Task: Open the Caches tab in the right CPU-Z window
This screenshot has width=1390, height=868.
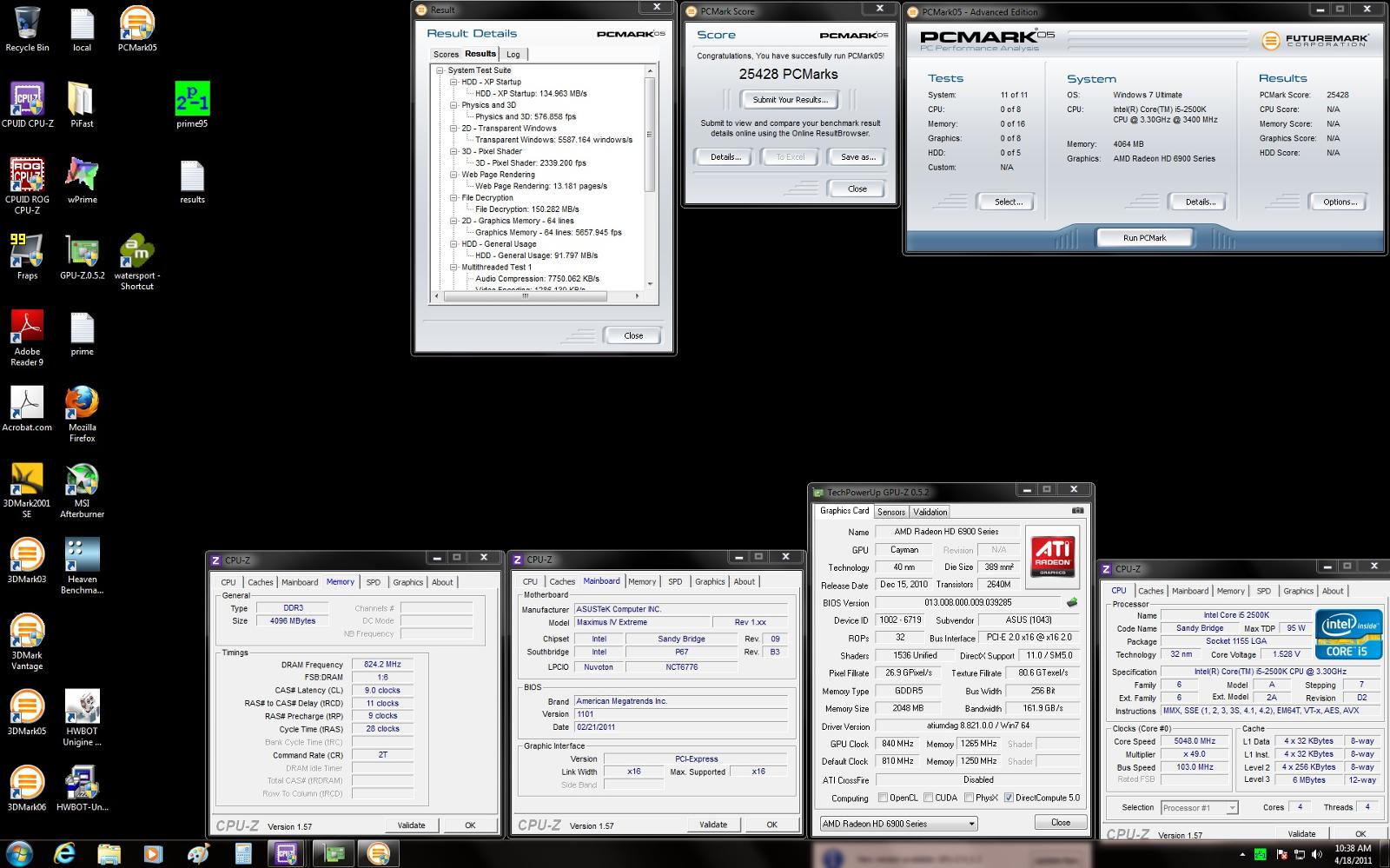Action: coord(1151,591)
